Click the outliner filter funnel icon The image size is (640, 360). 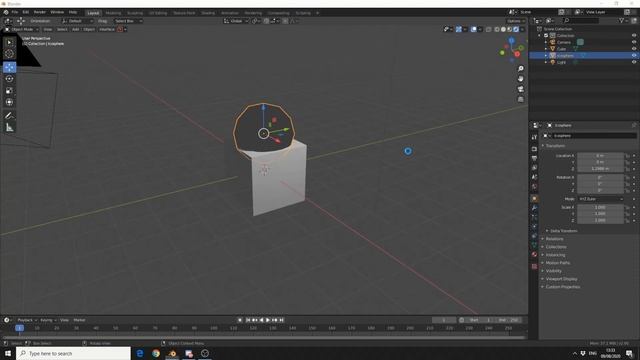621,20
